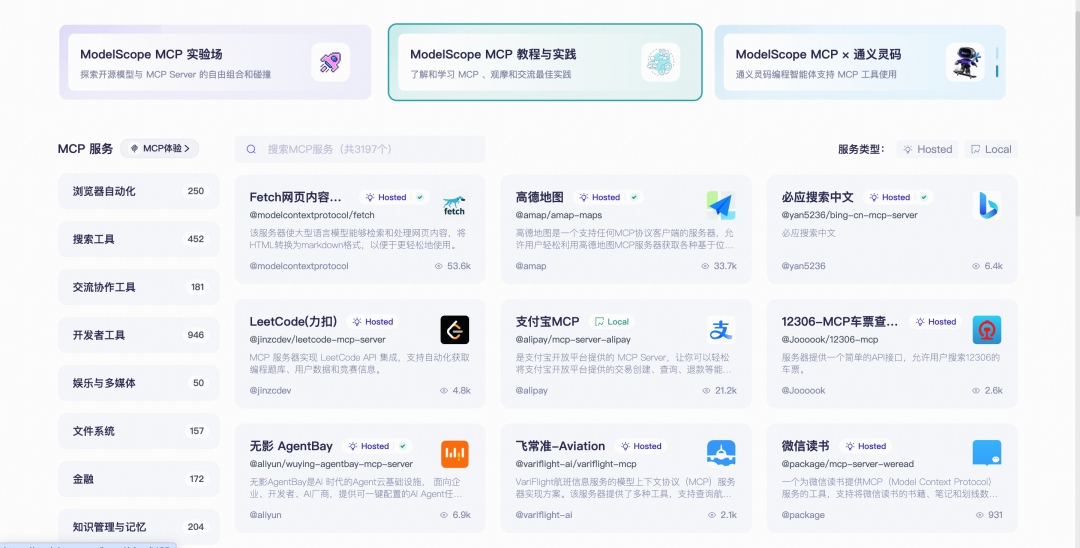Image resolution: width=1080 pixels, height=548 pixels.
Task: Open the 必应搜索中文 card title
Action: [818, 197]
